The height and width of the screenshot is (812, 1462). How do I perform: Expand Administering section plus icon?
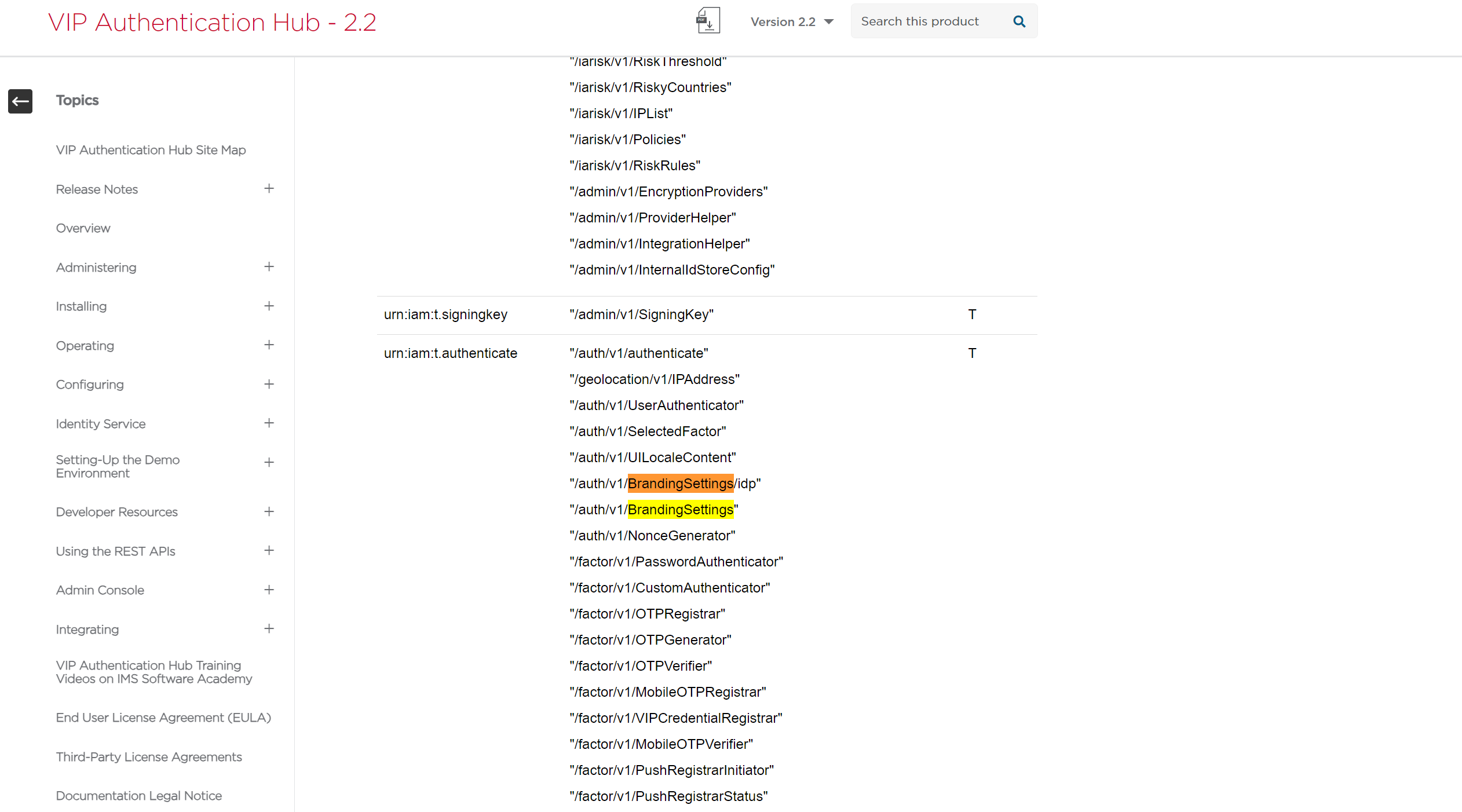click(x=269, y=267)
